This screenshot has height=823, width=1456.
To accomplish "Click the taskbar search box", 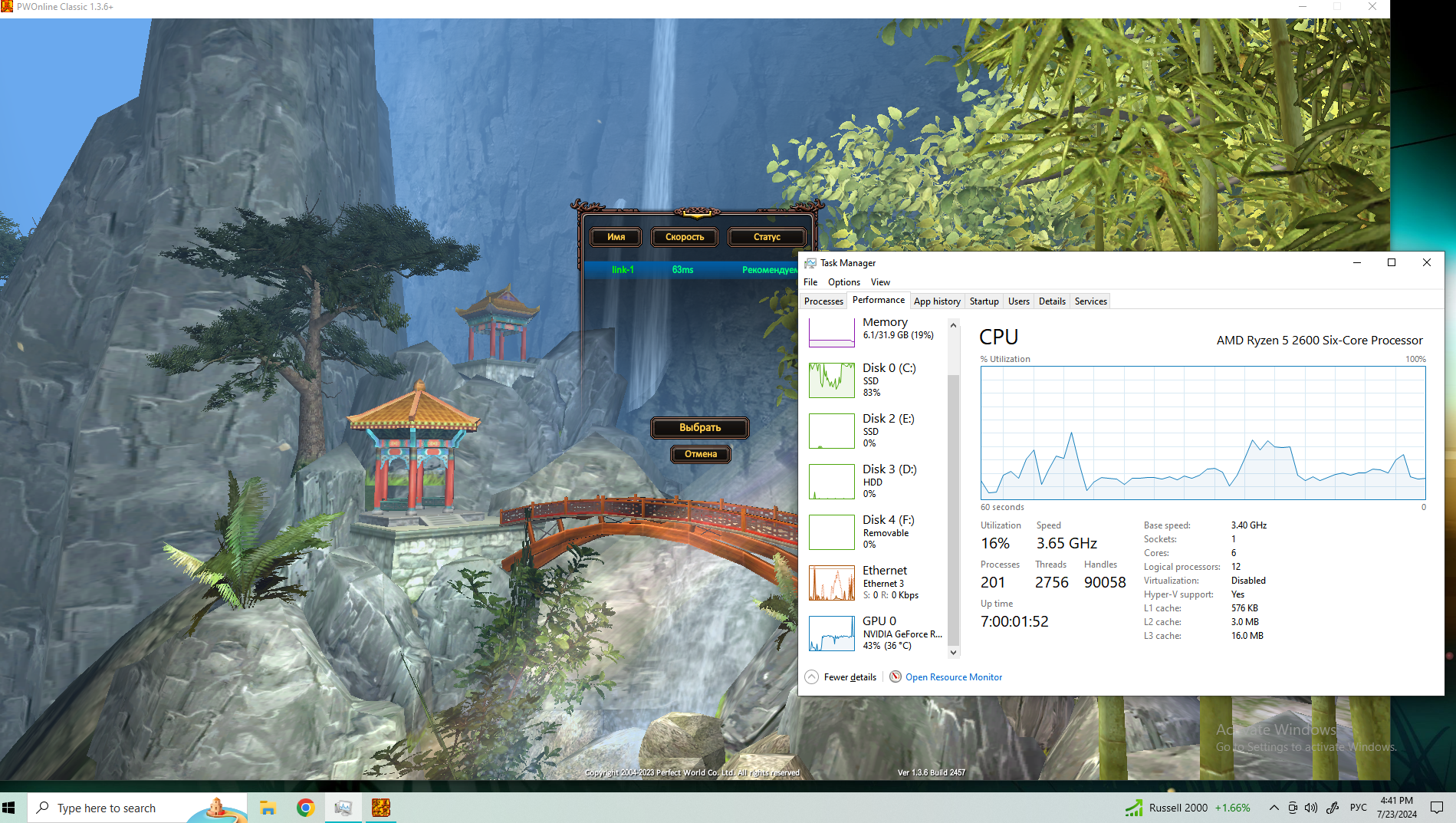I will point(138,808).
